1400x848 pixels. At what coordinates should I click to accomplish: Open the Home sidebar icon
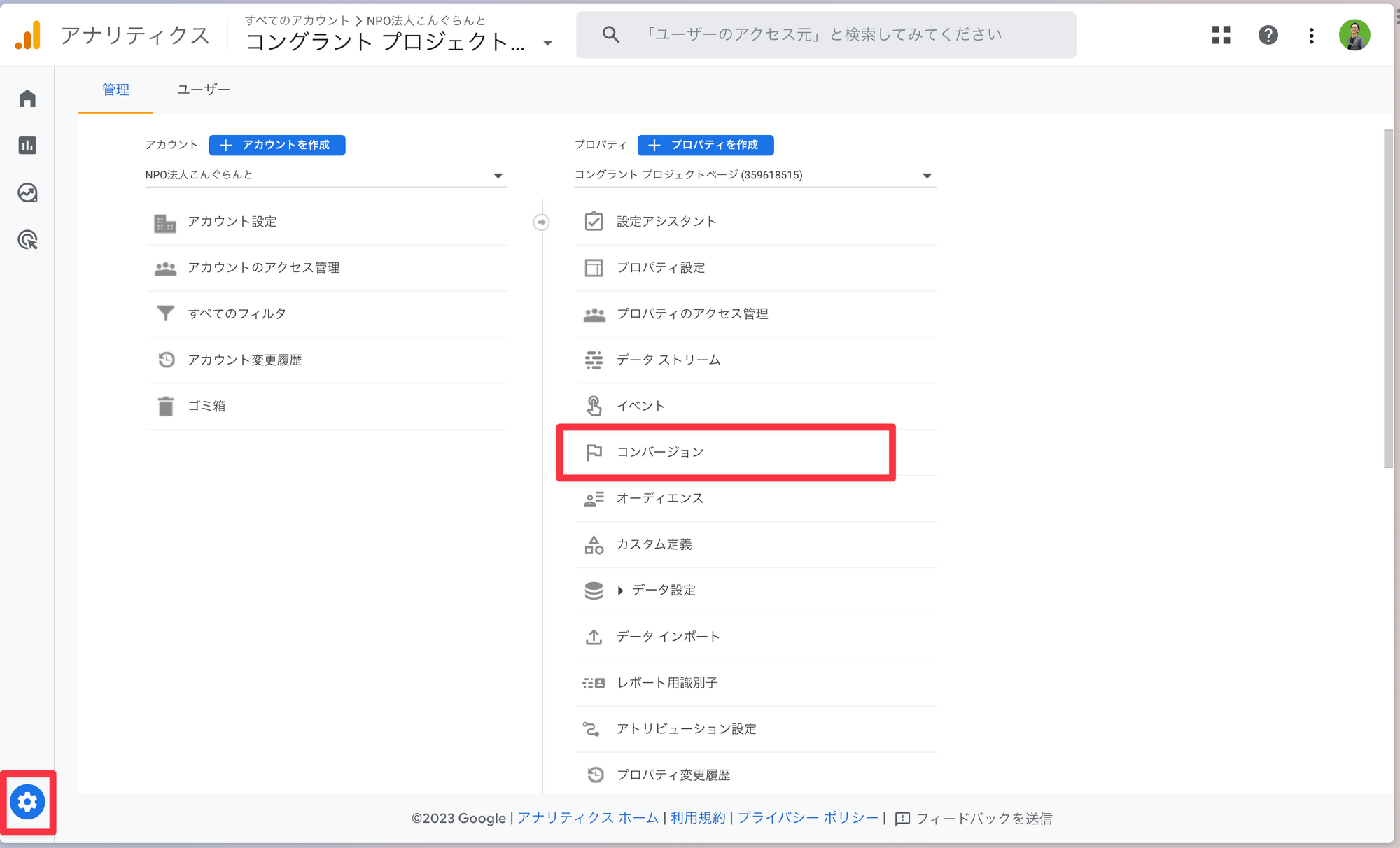pos(27,98)
